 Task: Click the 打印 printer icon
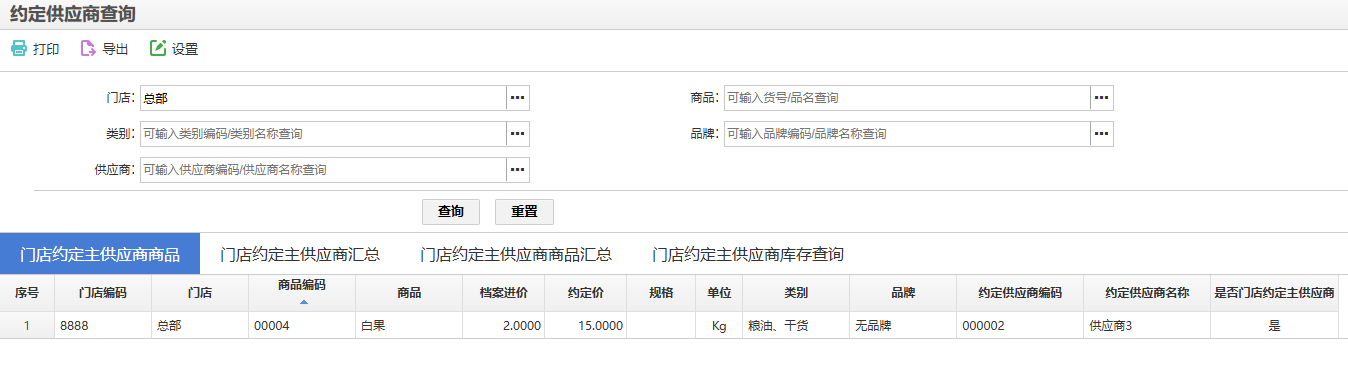tap(18, 48)
